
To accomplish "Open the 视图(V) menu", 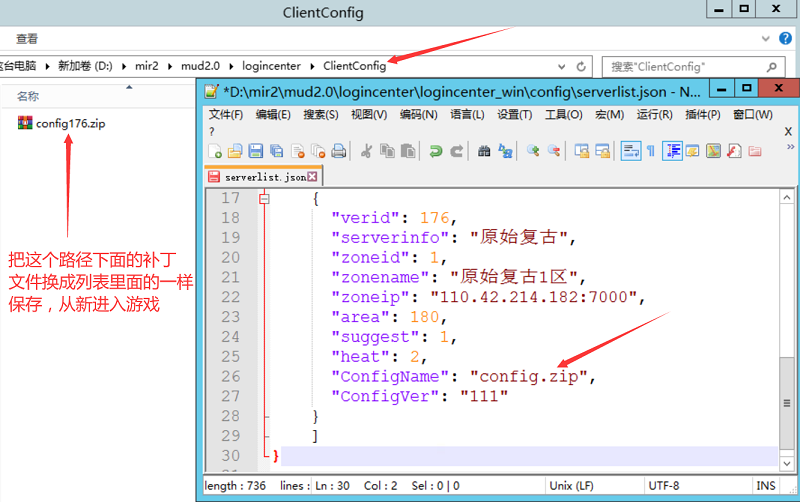I will coord(369,115).
